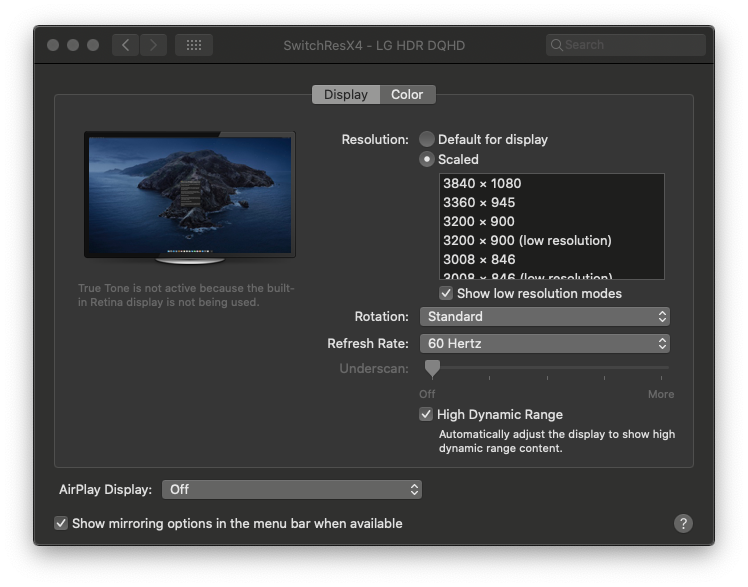Choose 3200 × 900 (low resolution) mode
The image size is (748, 587).
point(551,241)
